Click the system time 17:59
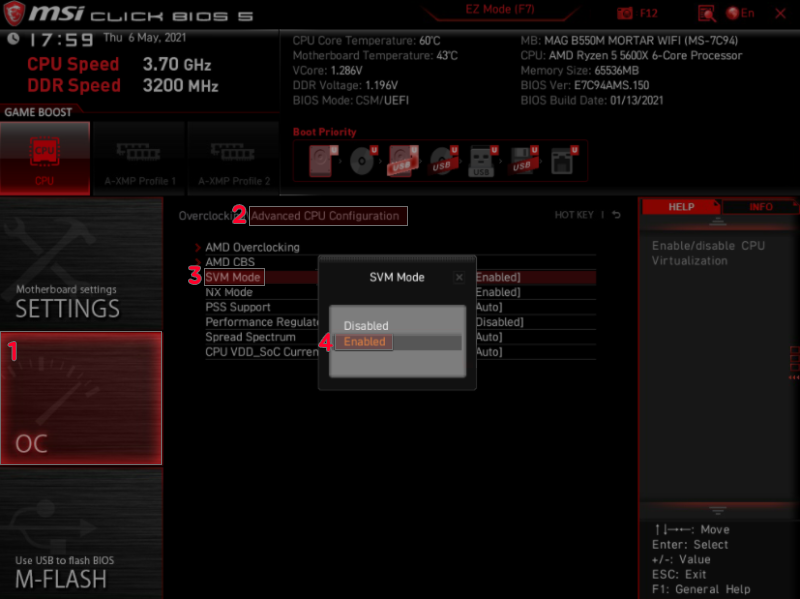Image resolution: width=800 pixels, height=599 pixels. coord(61,39)
